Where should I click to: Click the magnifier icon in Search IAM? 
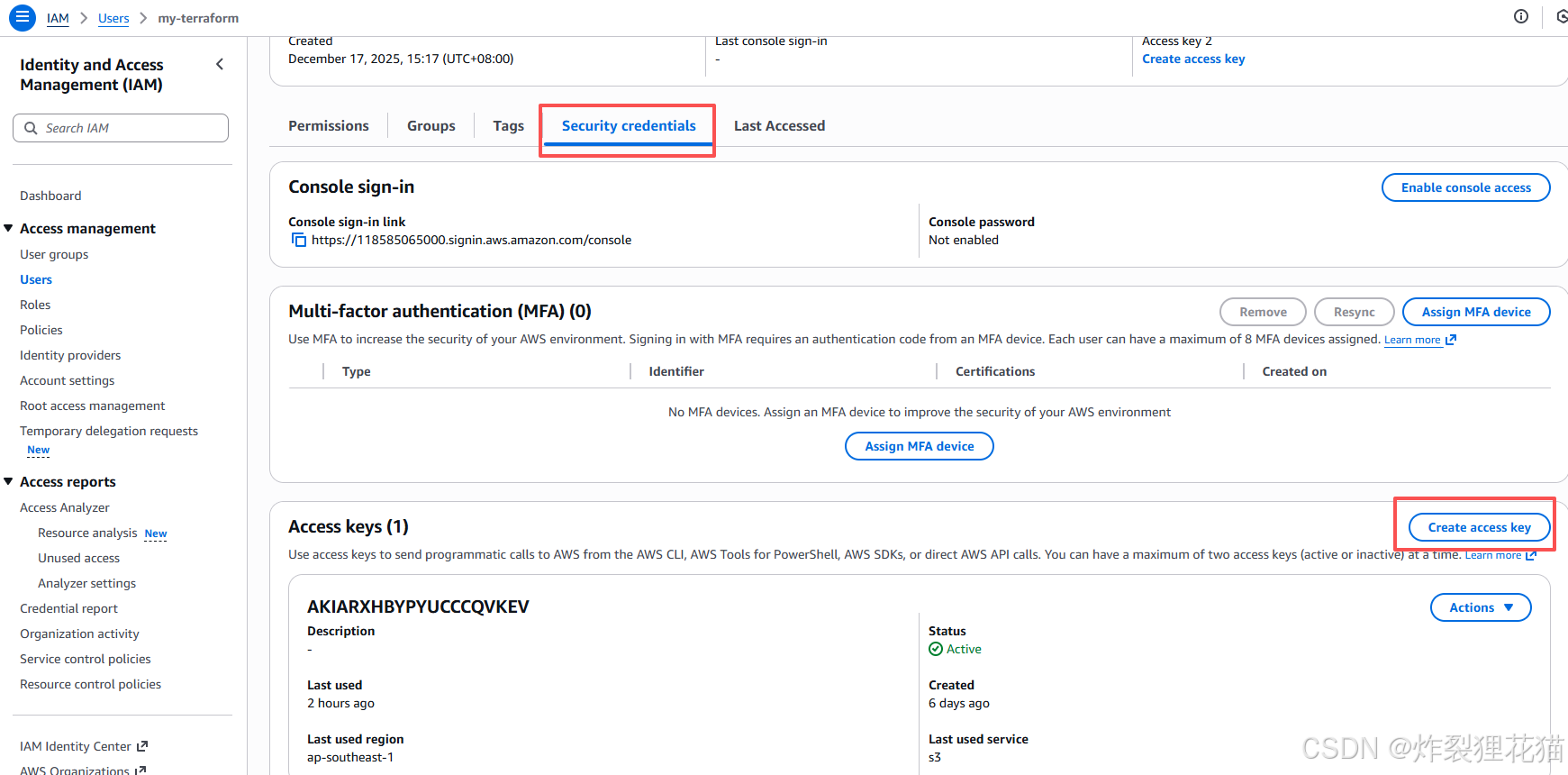[31, 128]
